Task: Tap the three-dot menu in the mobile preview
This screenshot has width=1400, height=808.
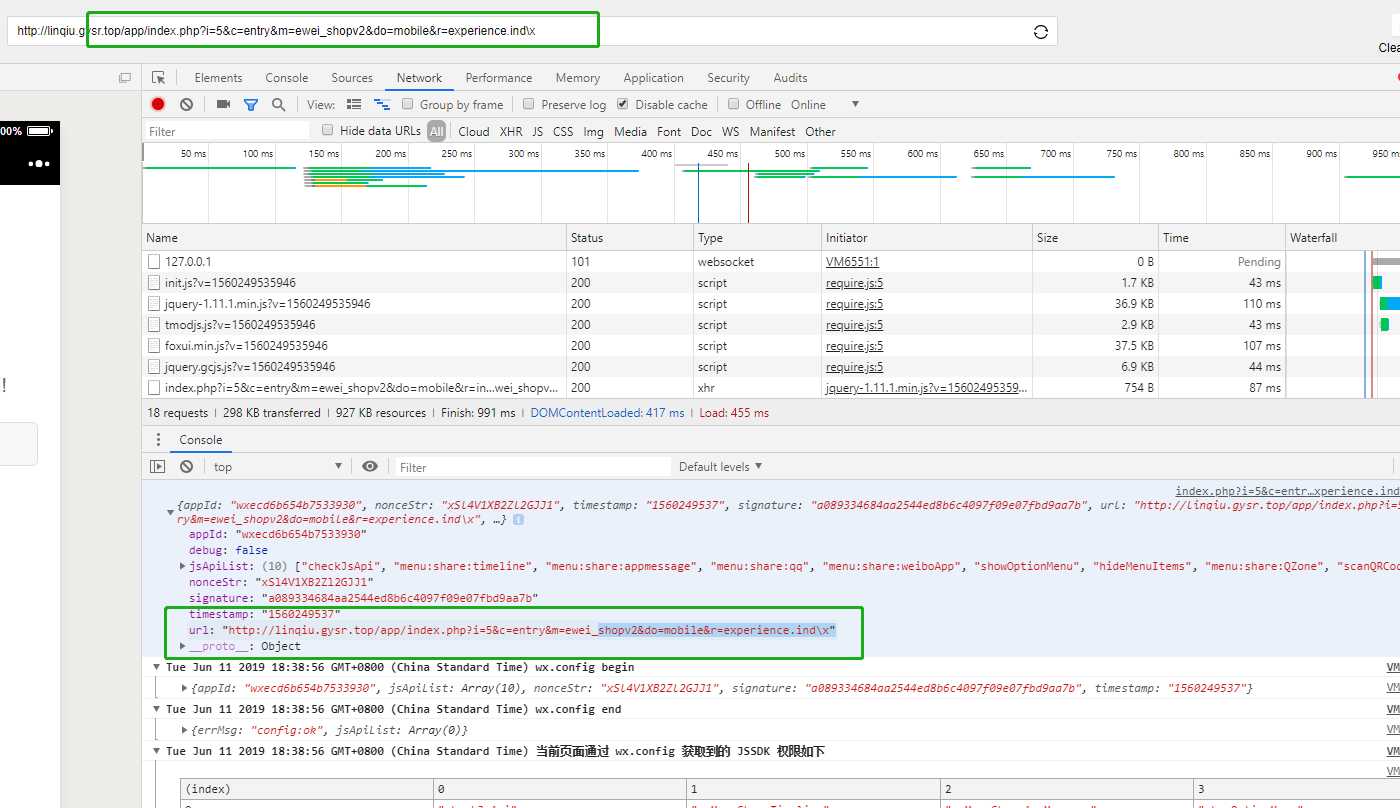Action: pos(39,163)
